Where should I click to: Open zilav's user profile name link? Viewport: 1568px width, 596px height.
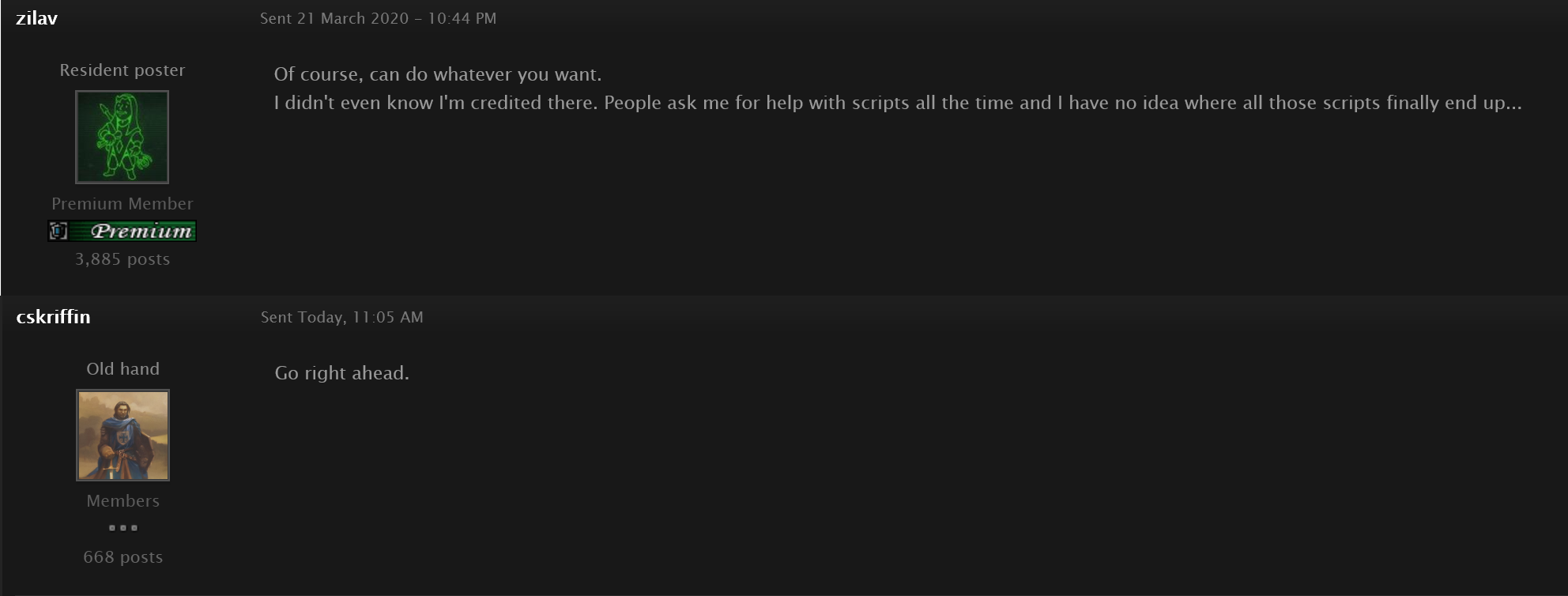(36, 18)
